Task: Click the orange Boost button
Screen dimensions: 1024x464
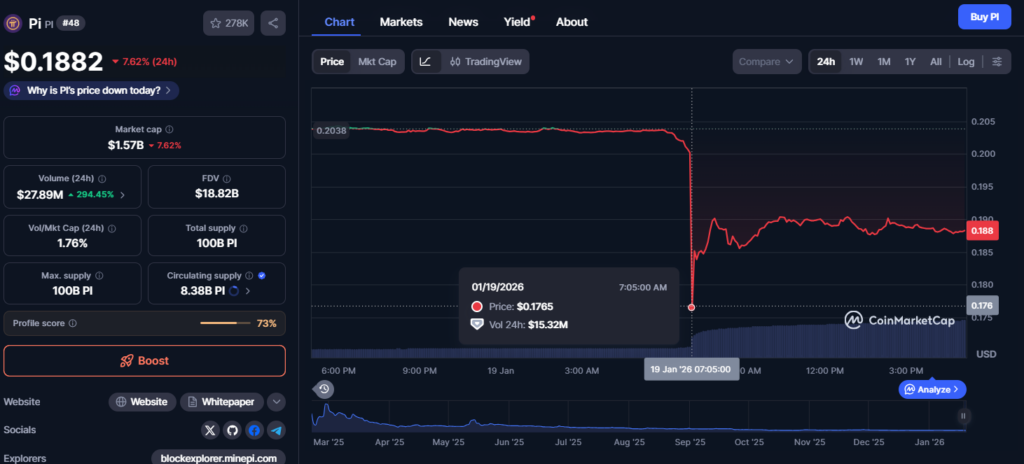Action: click(144, 361)
